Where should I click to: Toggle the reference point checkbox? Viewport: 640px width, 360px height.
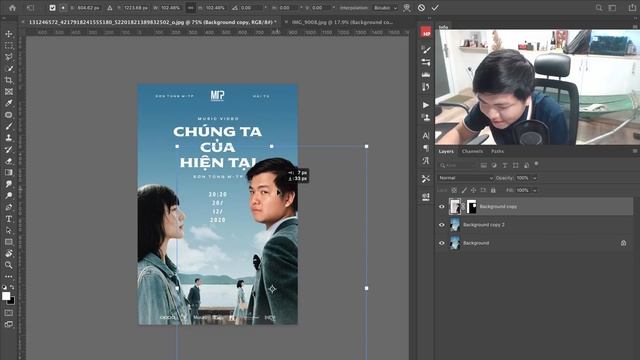pos(52,8)
